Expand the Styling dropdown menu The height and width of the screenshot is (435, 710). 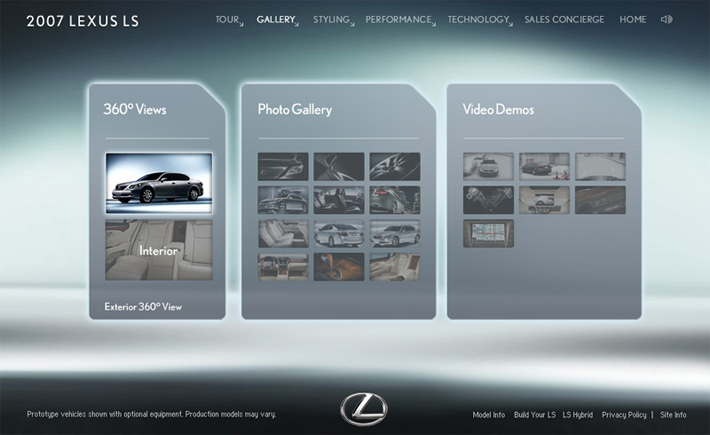(x=332, y=20)
